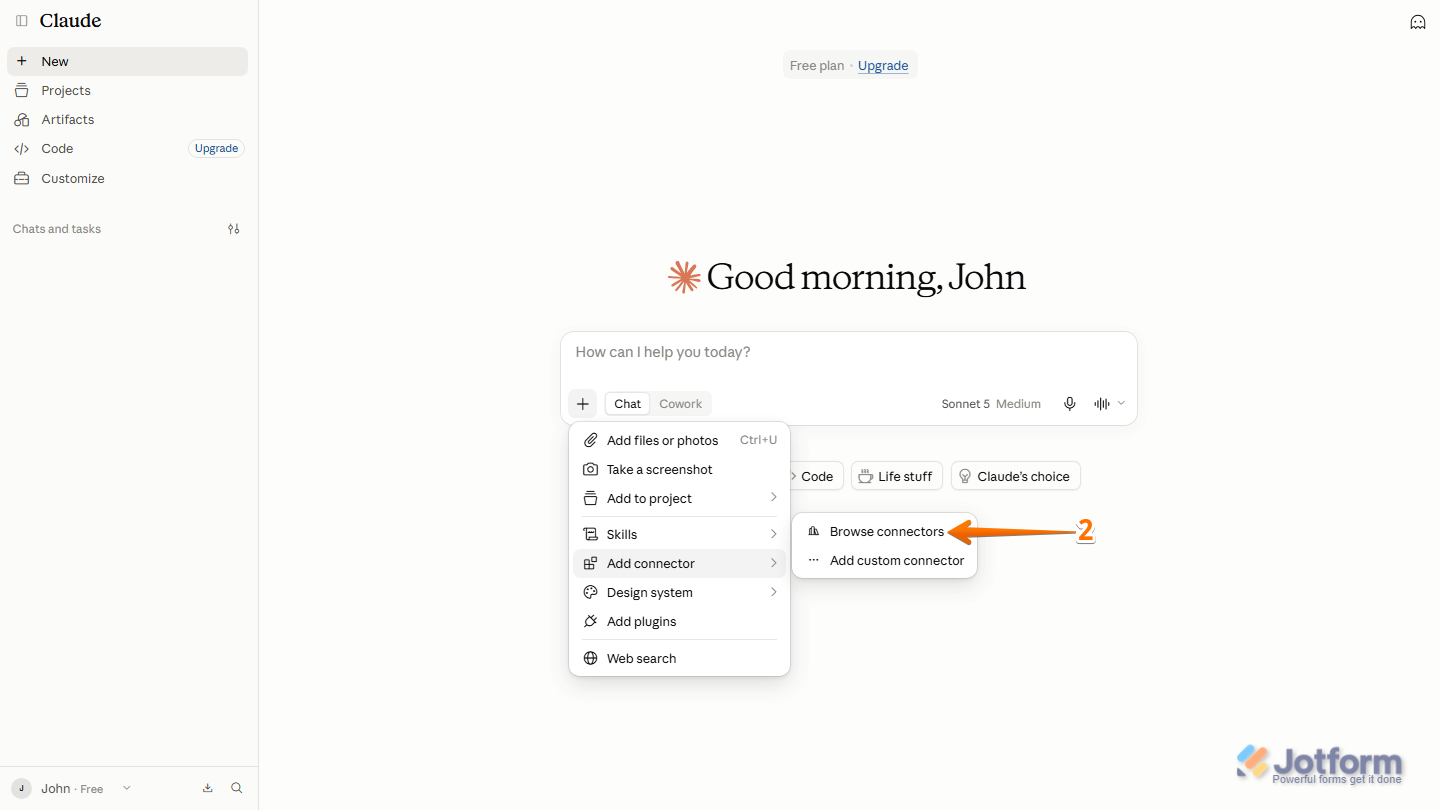1440x810 pixels.
Task: Switch to Cowork mode
Action: click(681, 404)
